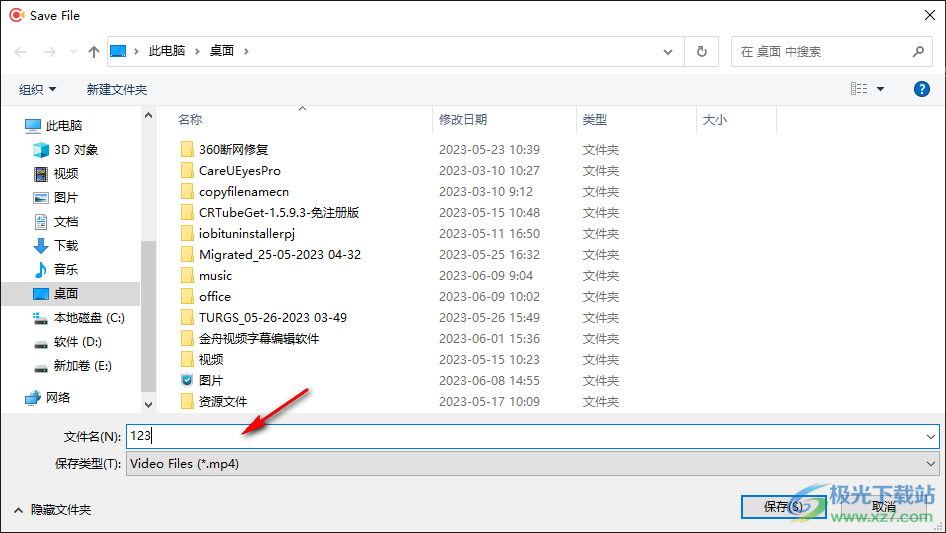The image size is (946, 533).
Task: Select the 图片 folder in file list
Action: tap(211, 381)
